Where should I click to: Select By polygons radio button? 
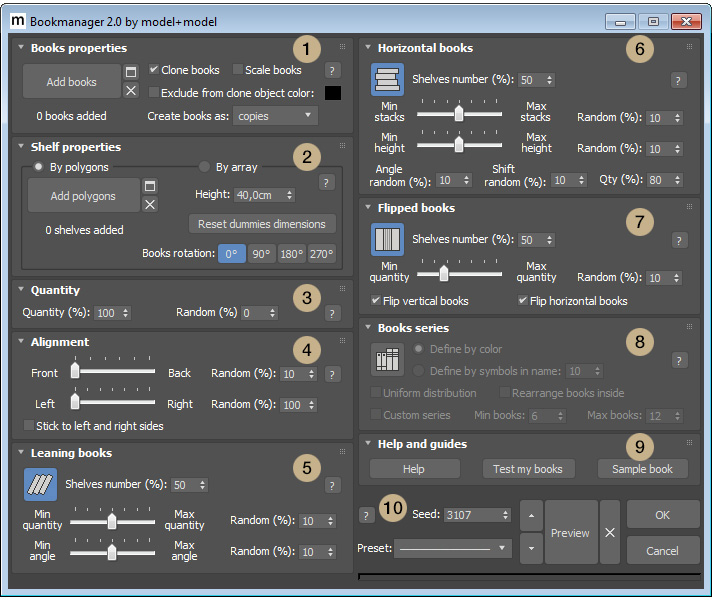(x=38, y=167)
